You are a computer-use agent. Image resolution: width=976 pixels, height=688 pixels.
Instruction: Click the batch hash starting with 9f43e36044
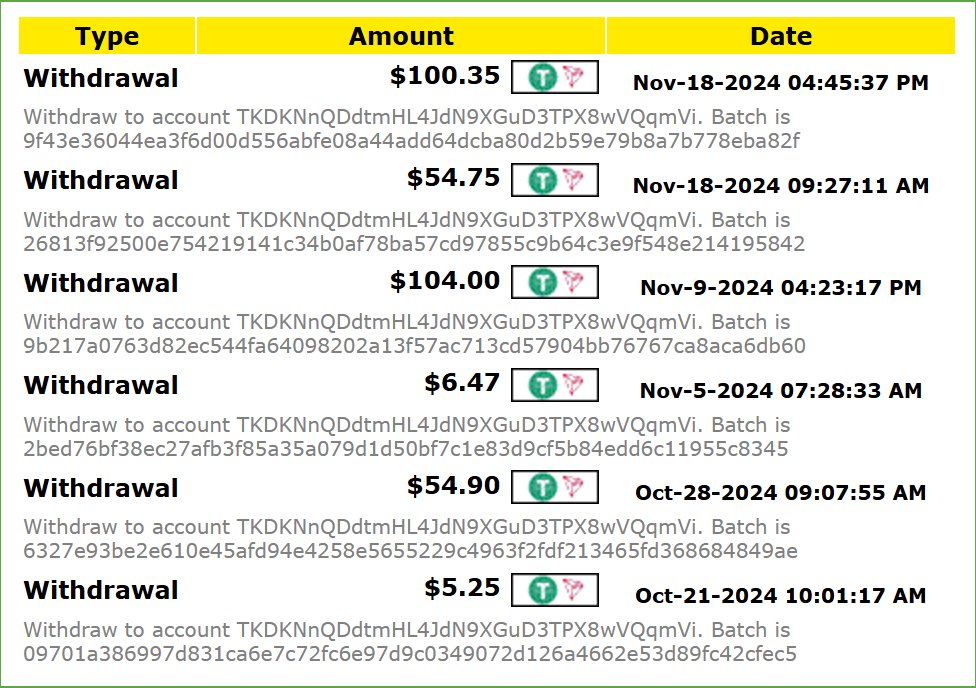[x=411, y=141]
